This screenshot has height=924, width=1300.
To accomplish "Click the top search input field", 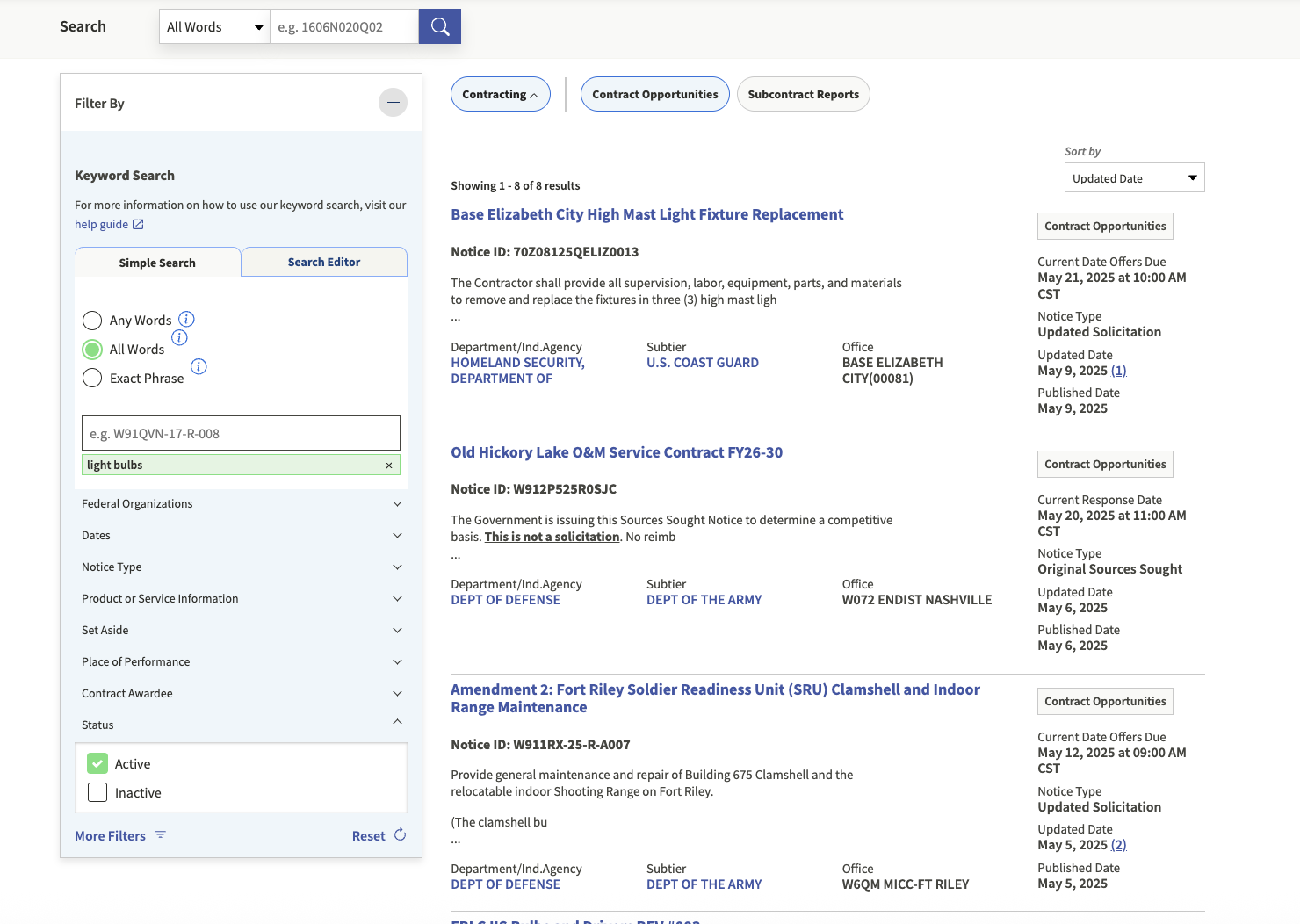I will pyautogui.click(x=344, y=26).
